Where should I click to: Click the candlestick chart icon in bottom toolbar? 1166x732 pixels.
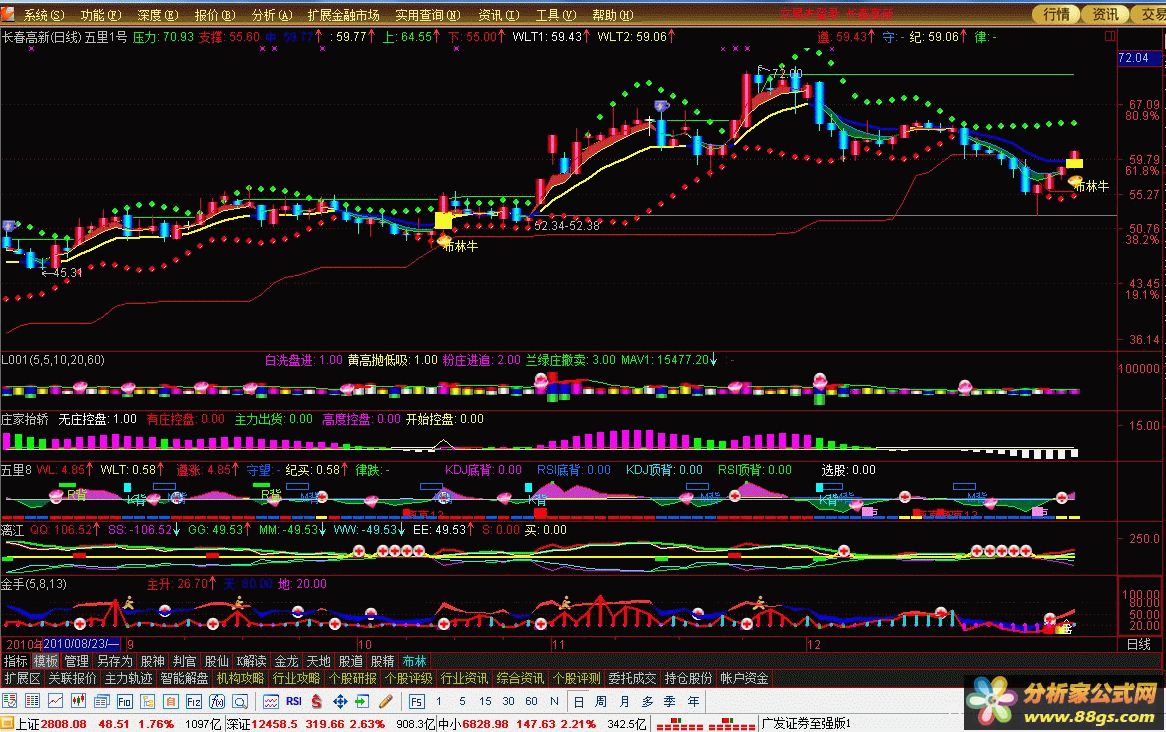pyautogui.click(x=78, y=702)
